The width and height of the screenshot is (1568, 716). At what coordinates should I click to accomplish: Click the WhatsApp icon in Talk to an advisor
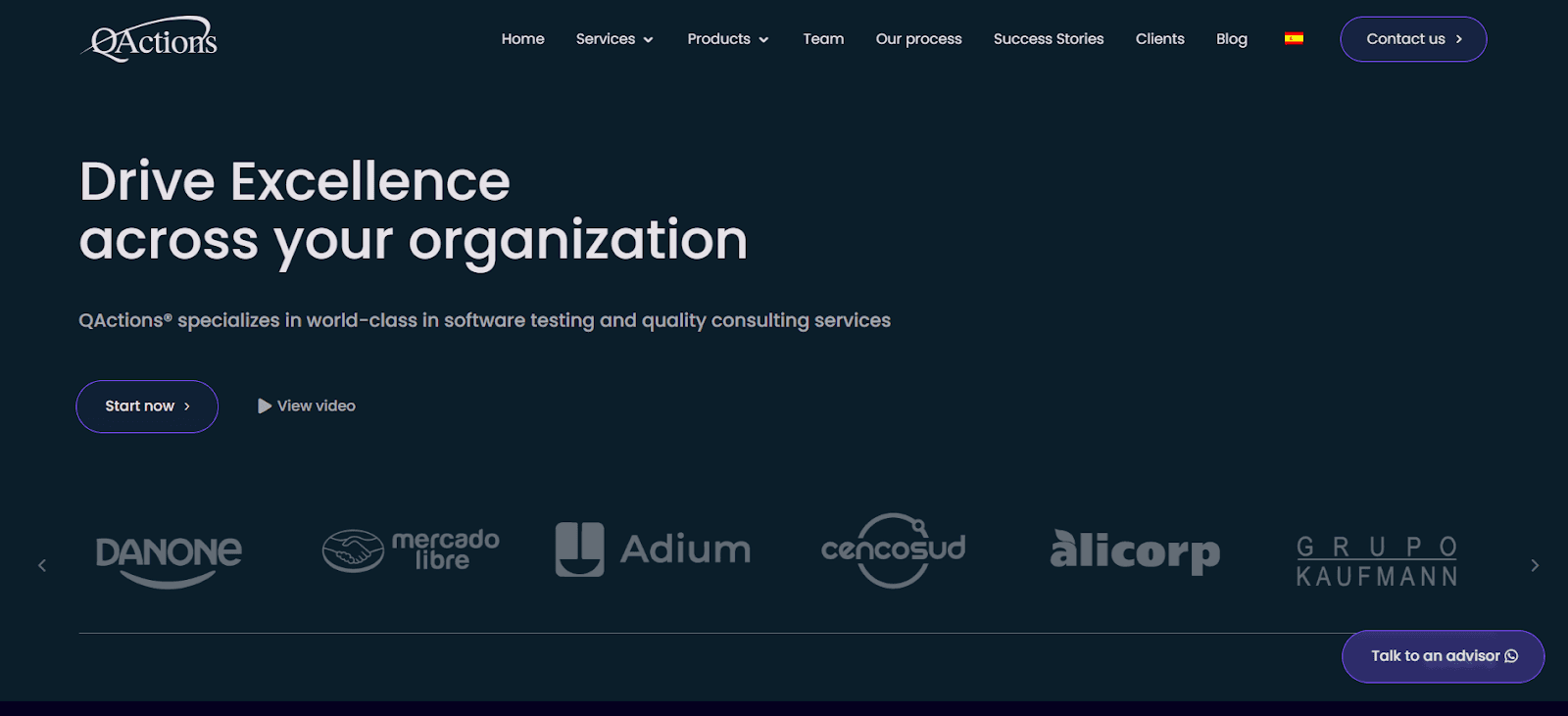click(1511, 656)
